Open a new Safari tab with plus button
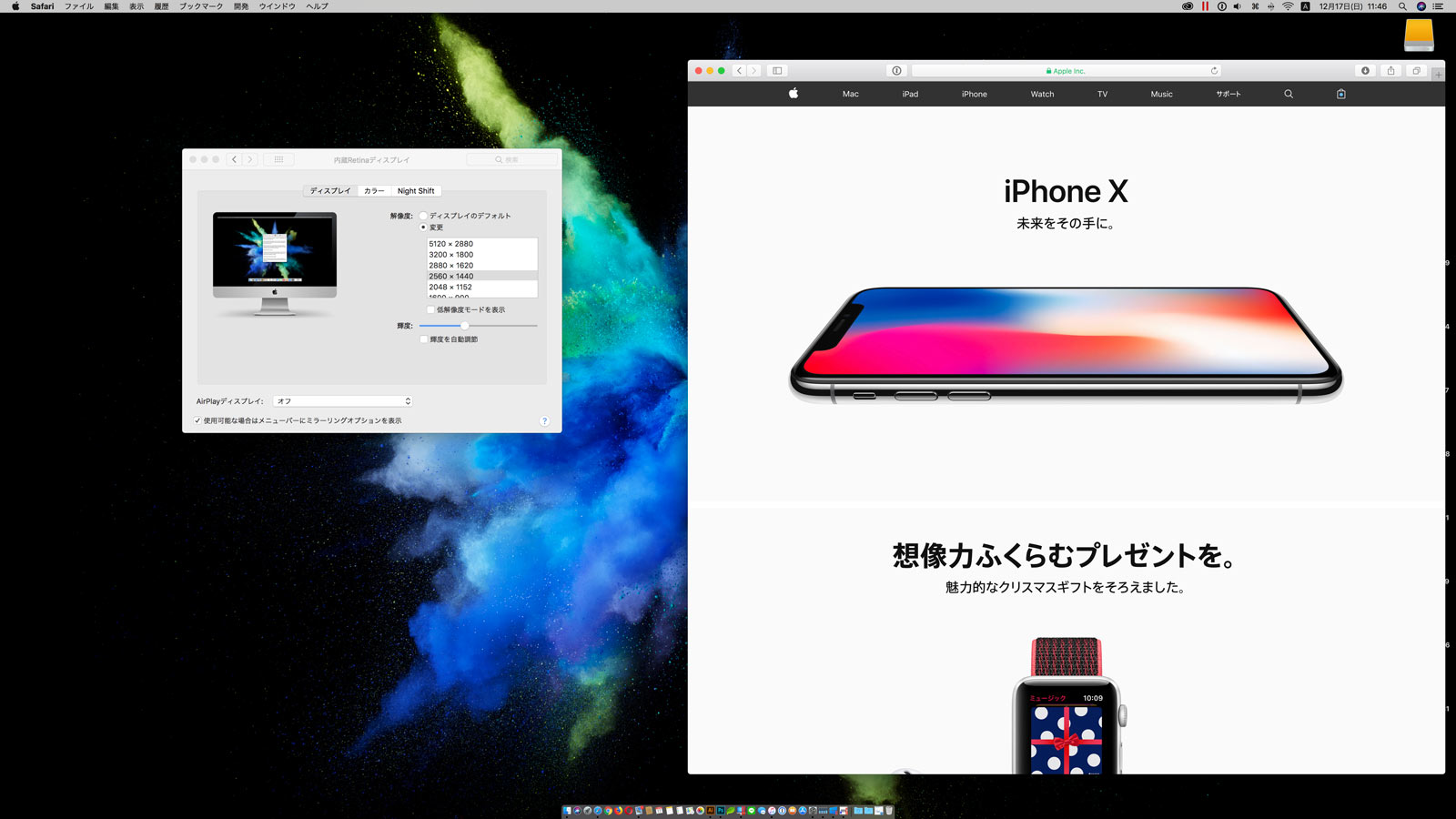1456x819 pixels. (x=1439, y=75)
